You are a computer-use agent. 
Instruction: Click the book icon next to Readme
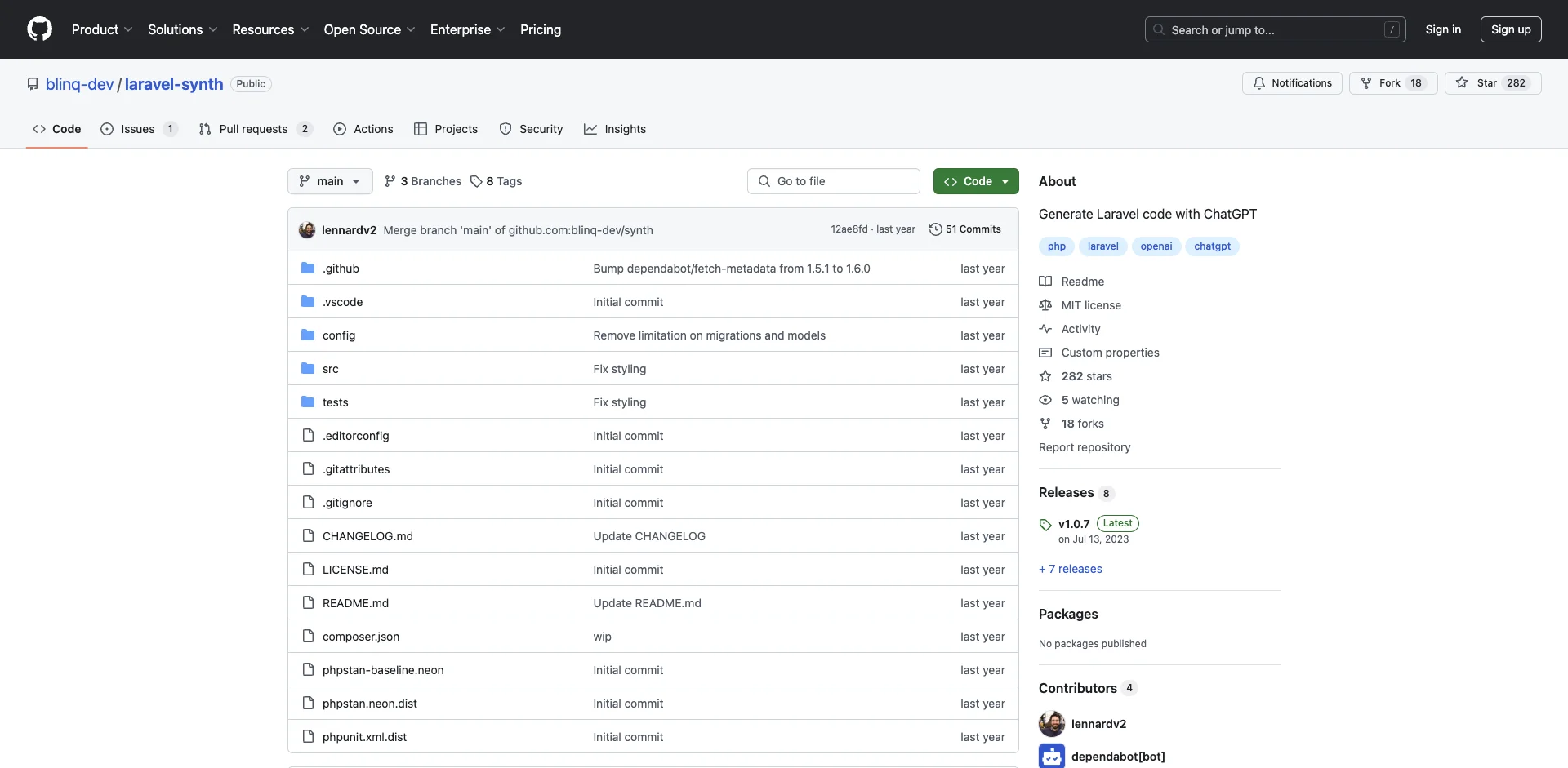coord(1045,282)
